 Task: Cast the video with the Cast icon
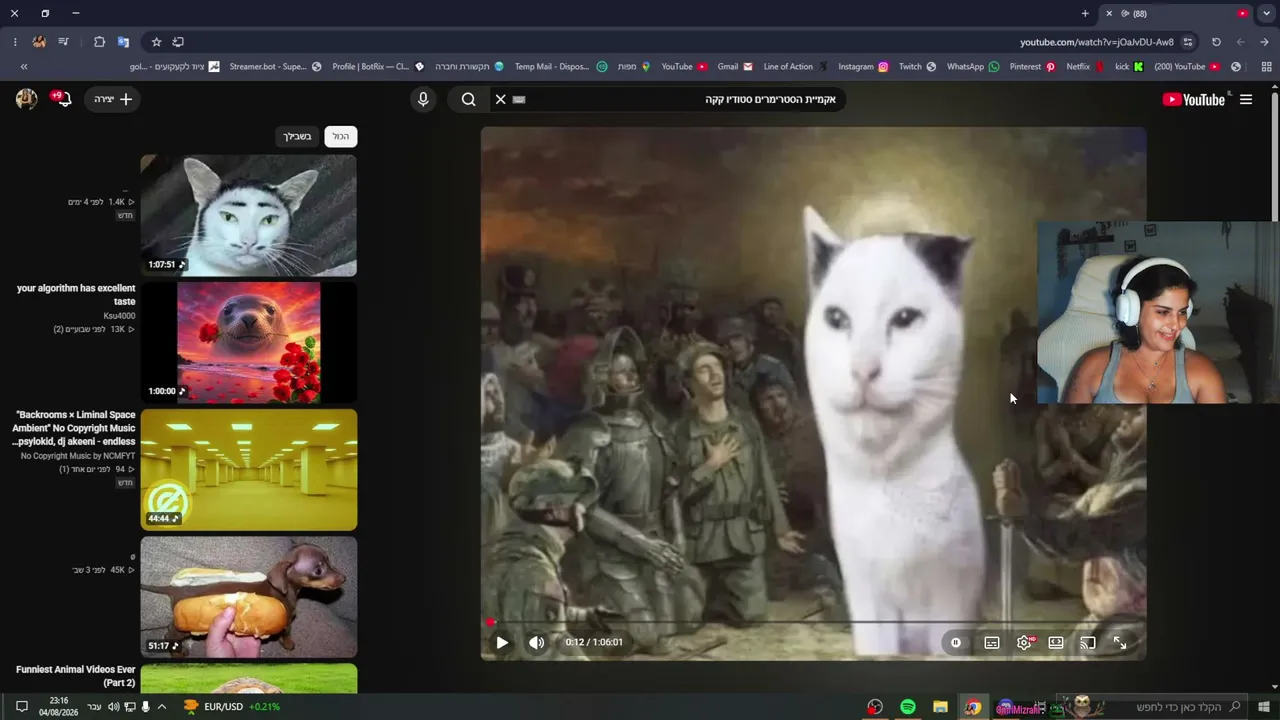coord(1088,643)
